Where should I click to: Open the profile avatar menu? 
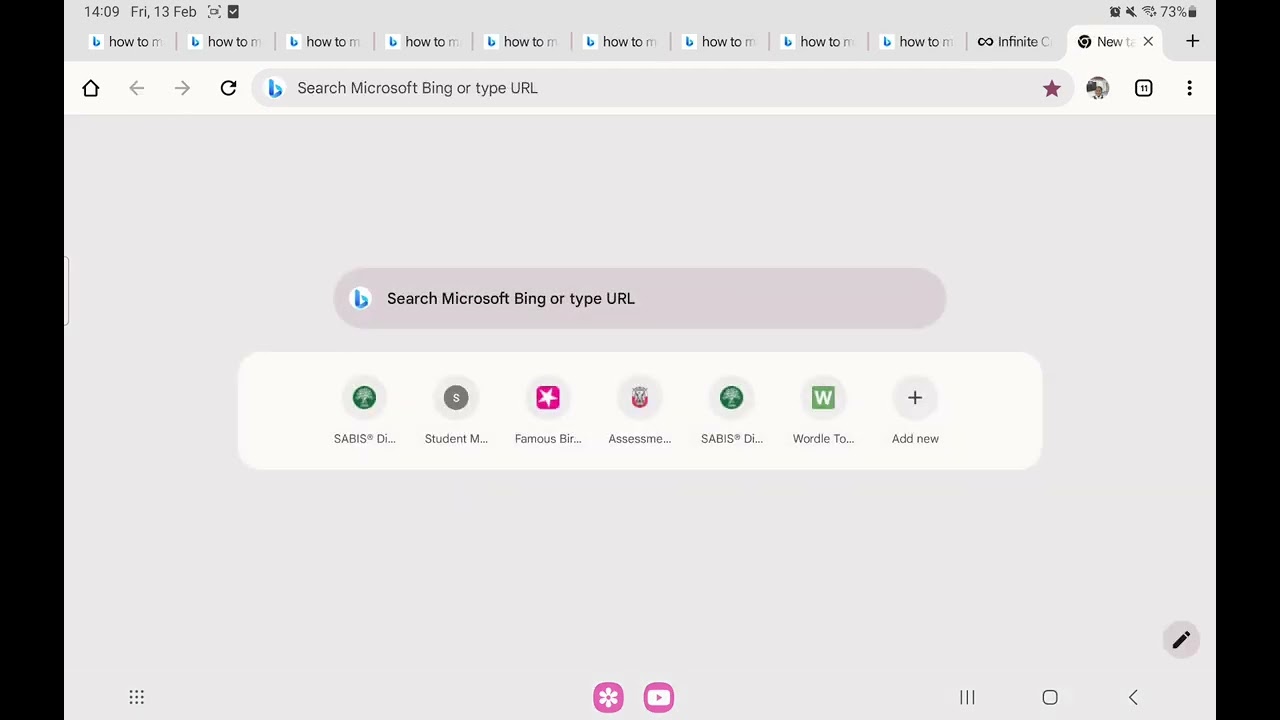[x=1097, y=88]
